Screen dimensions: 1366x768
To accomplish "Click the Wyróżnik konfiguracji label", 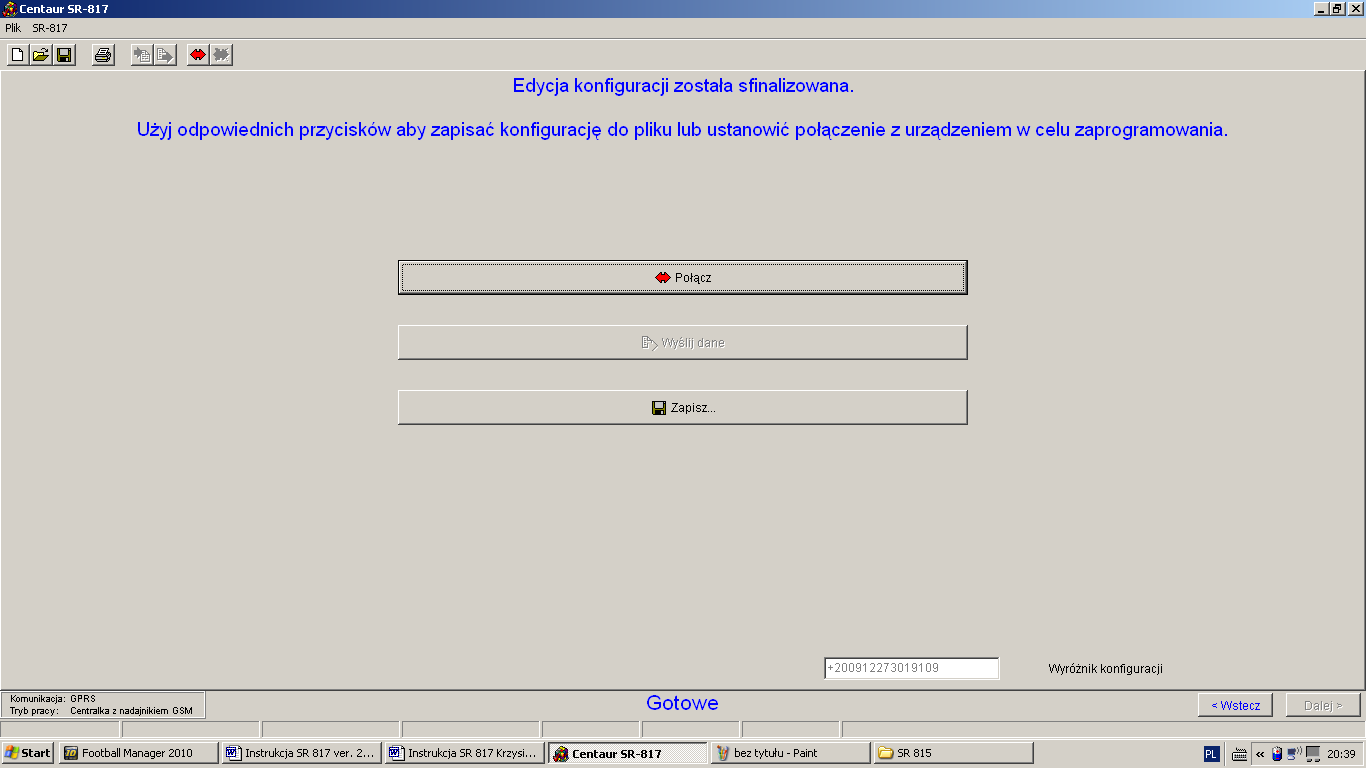I will coord(1105,669).
